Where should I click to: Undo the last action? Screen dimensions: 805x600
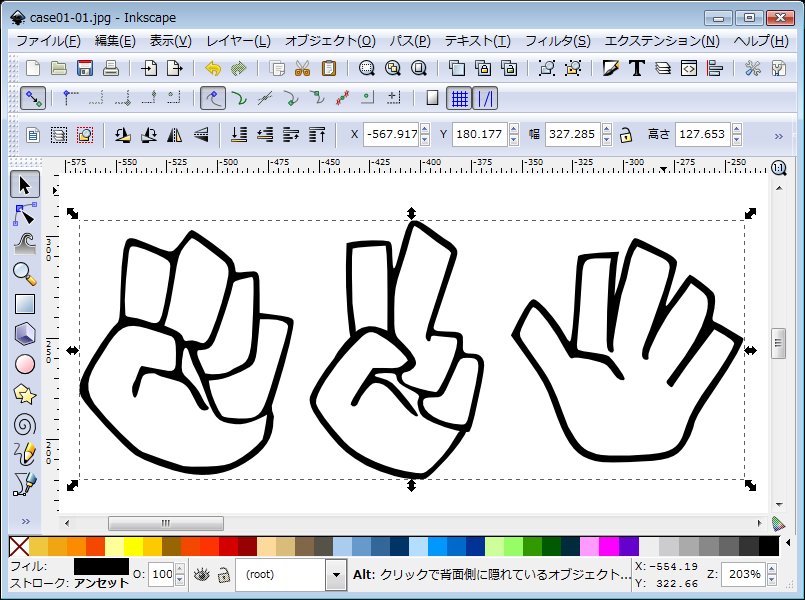pyautogui.click(x=213, y=68)
